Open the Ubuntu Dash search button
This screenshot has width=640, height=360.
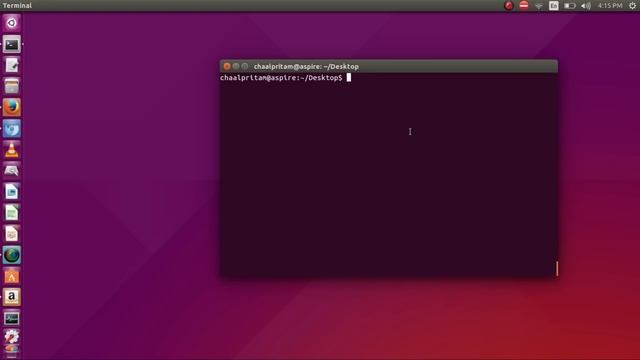11,23
